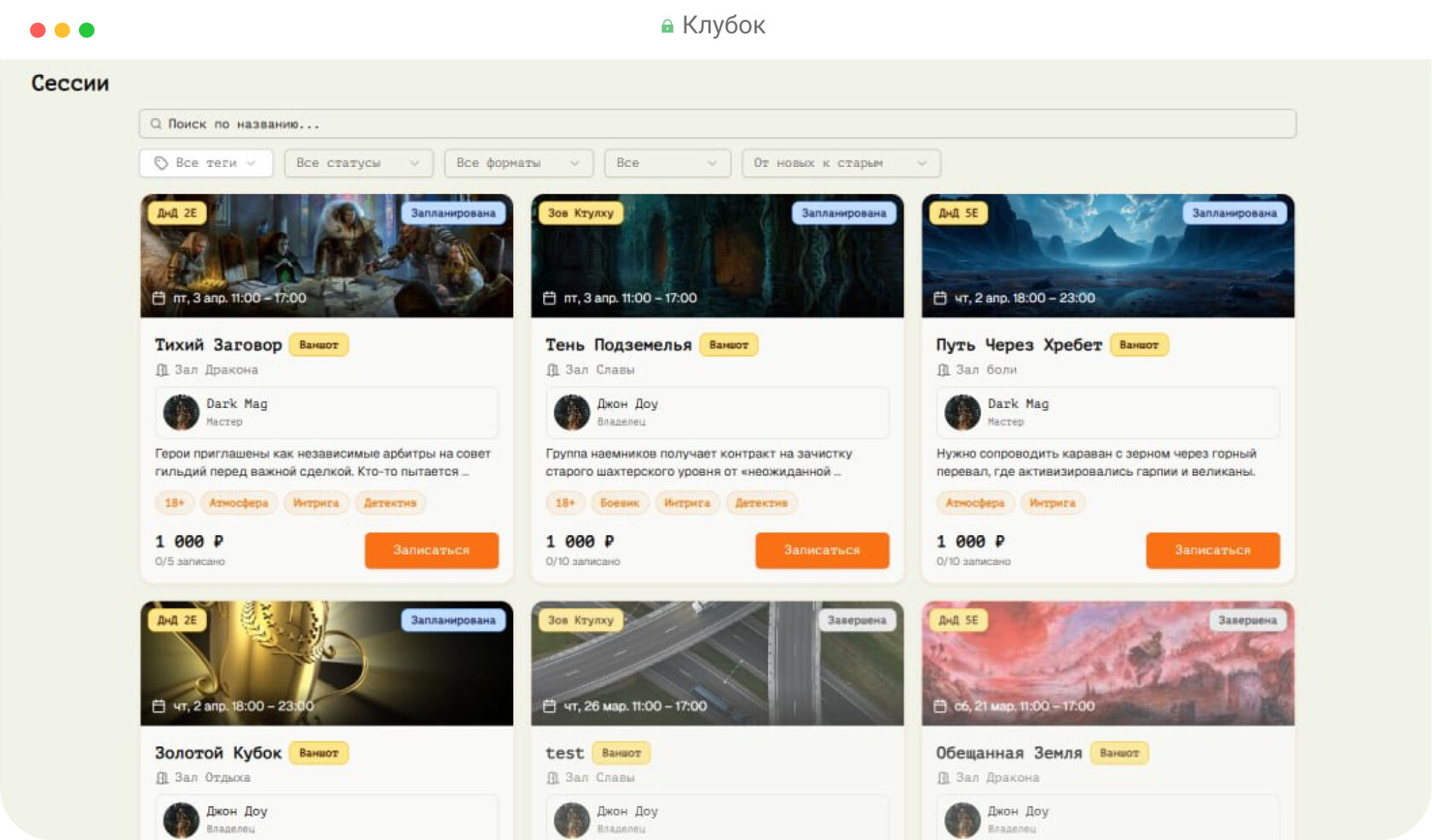Image resolution: width=1432 pixels, height=840 pixels.
Task: Expand the От новых к старым sort dropdown
Action: point(841,163)
